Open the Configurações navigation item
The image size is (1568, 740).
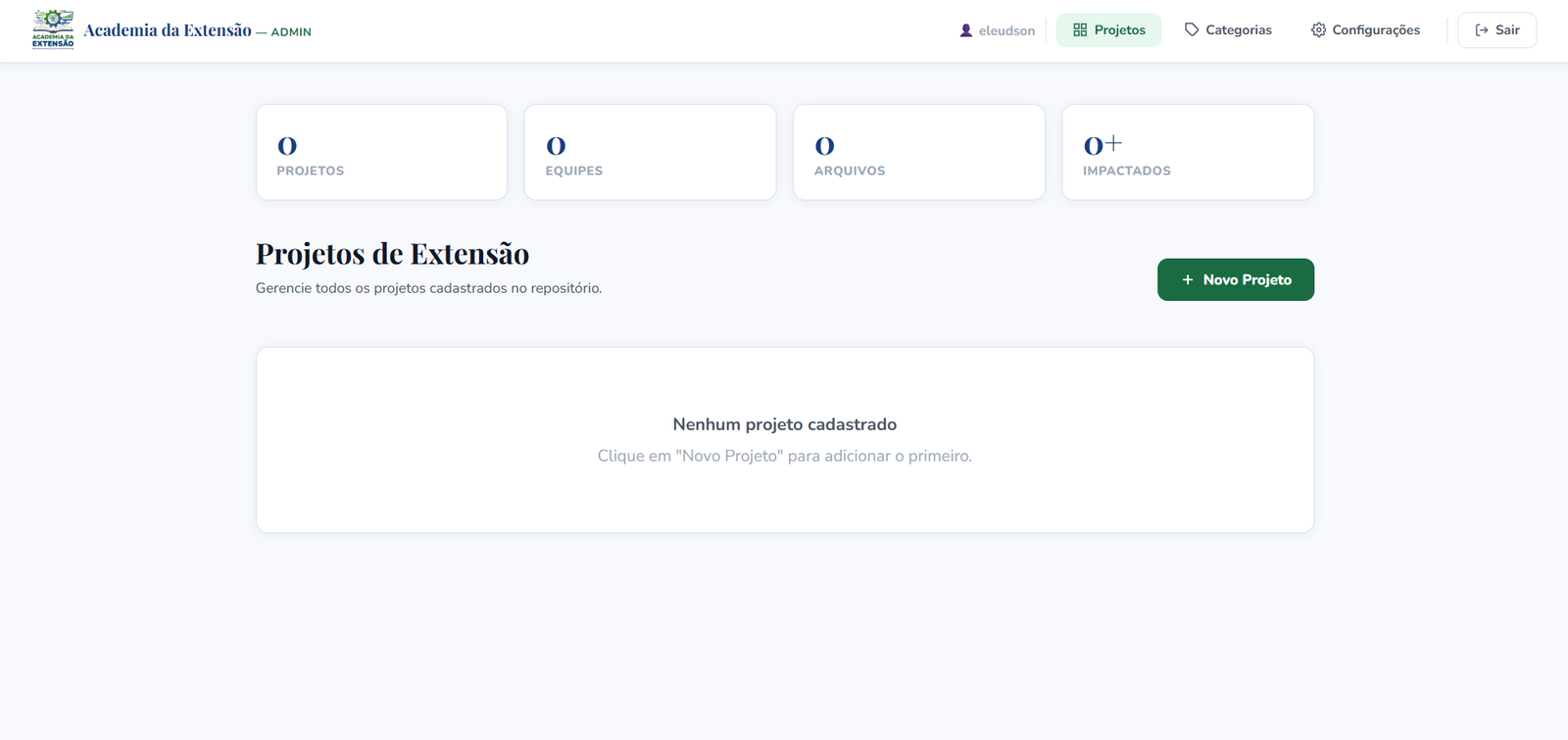(x=1365, y=30)
